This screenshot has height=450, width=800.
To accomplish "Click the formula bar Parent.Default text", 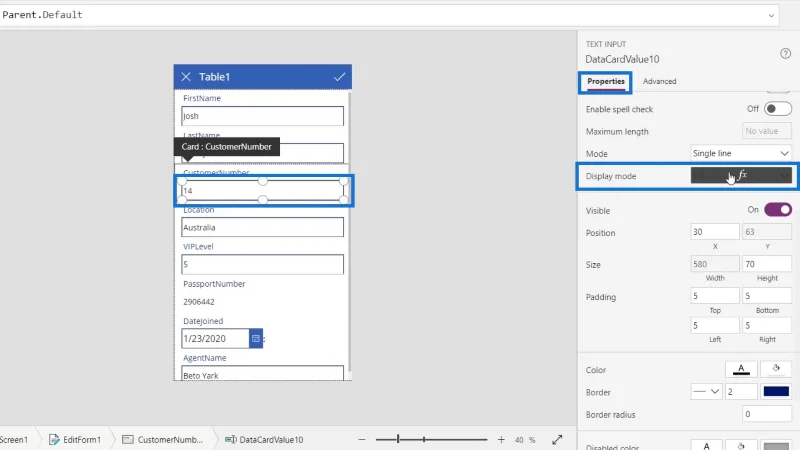I will click(x=42, y=15).
